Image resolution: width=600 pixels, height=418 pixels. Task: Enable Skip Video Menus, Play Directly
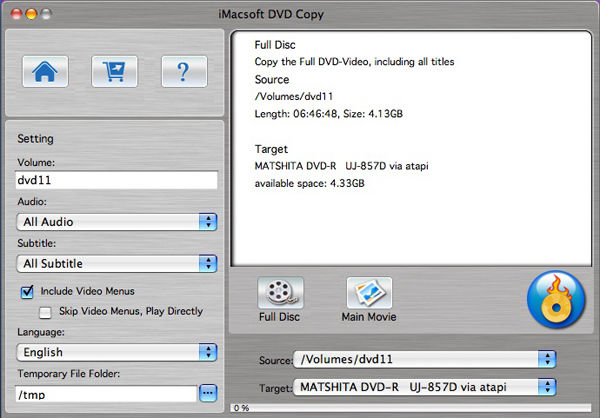click(x=45, y=312)
